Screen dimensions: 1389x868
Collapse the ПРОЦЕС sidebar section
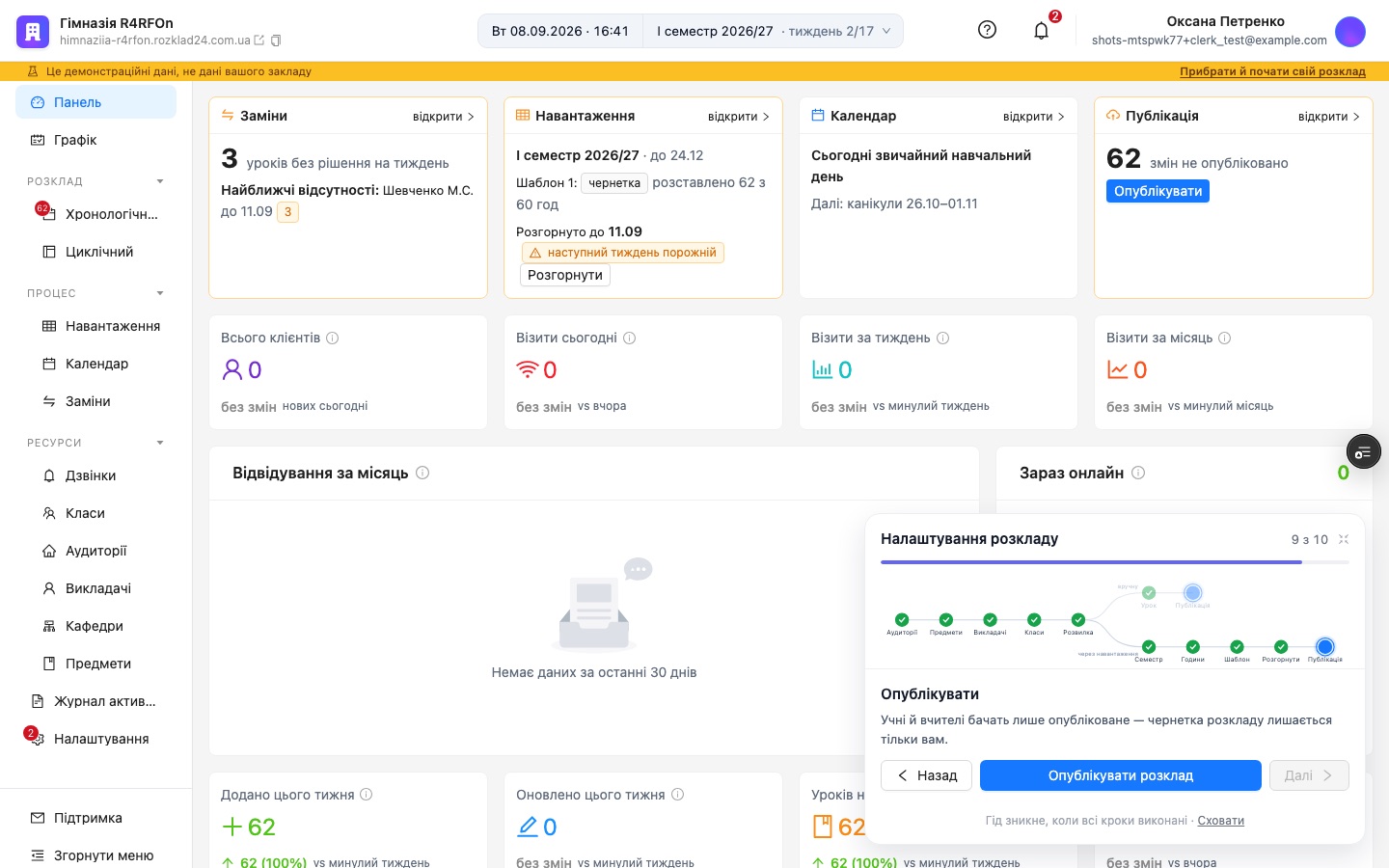click(160, 293)
